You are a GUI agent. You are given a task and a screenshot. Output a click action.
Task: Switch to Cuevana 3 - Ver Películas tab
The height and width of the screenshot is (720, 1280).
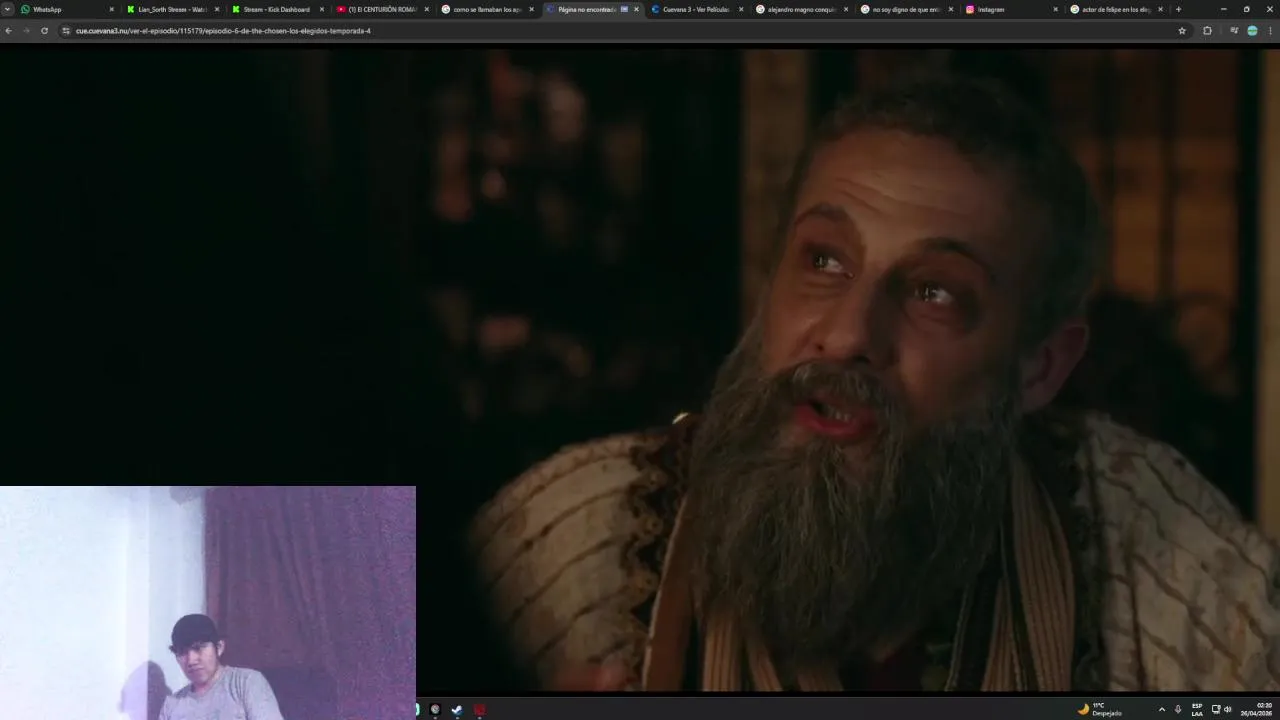click(696, 9)
